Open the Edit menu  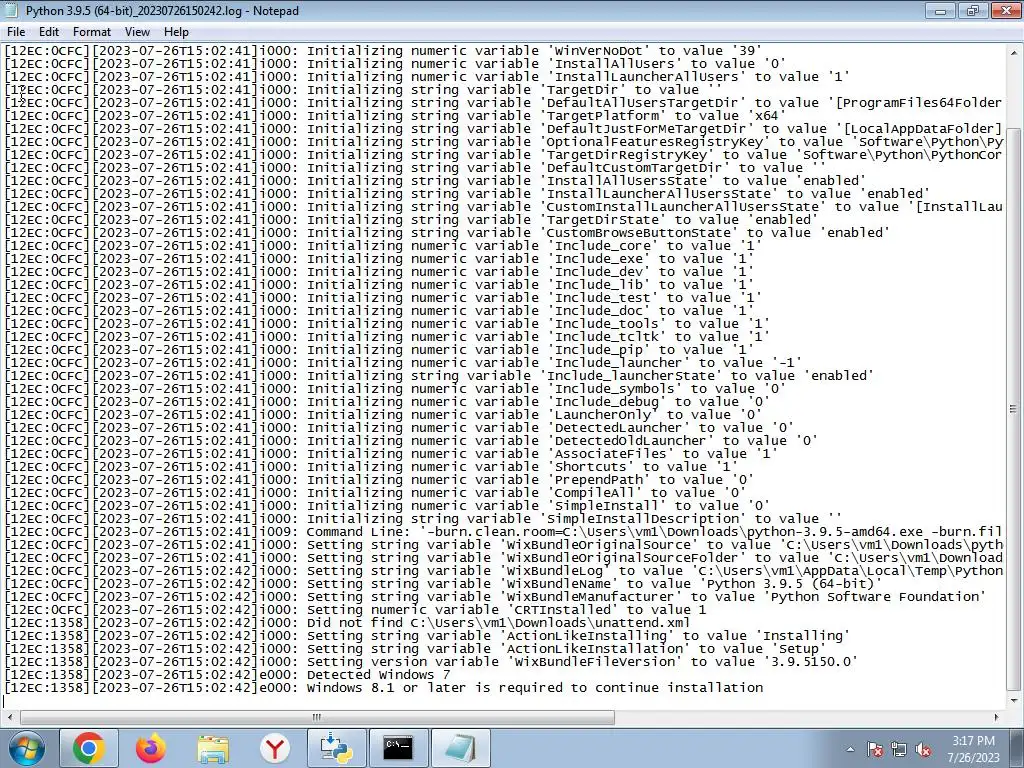pyautogui.click(x=48, y=32)
